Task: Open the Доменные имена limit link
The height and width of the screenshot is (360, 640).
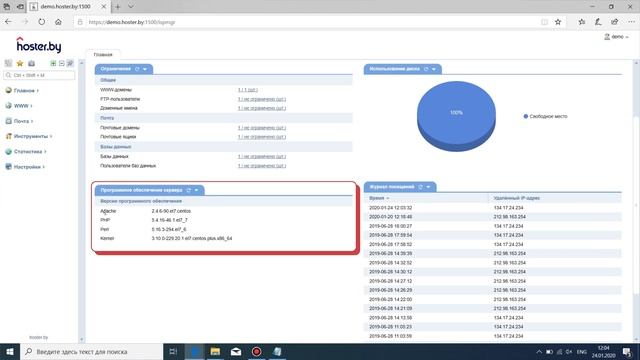Action: click(x=262, y=108)
